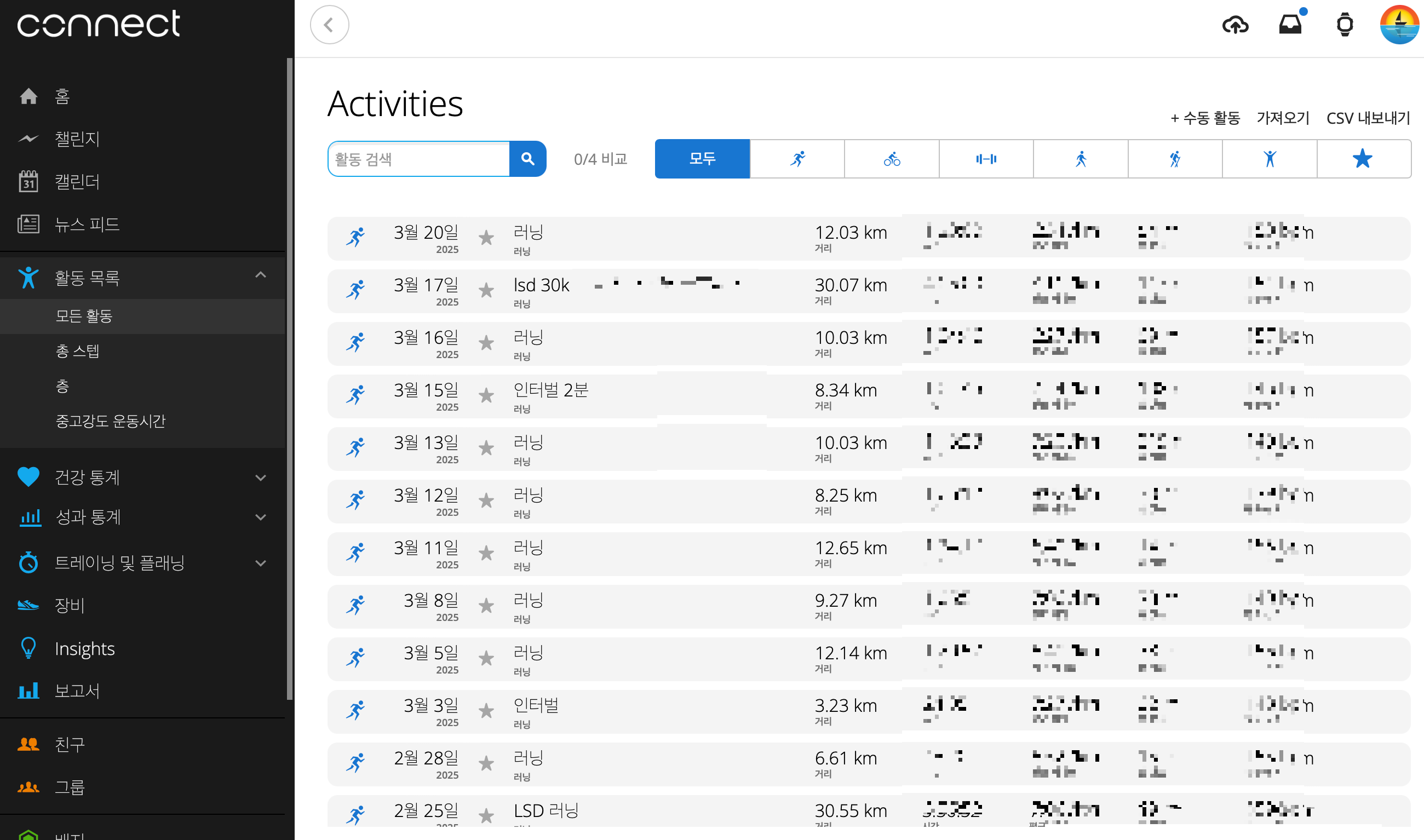Open the notifications inbox icon

[1290, 25]
